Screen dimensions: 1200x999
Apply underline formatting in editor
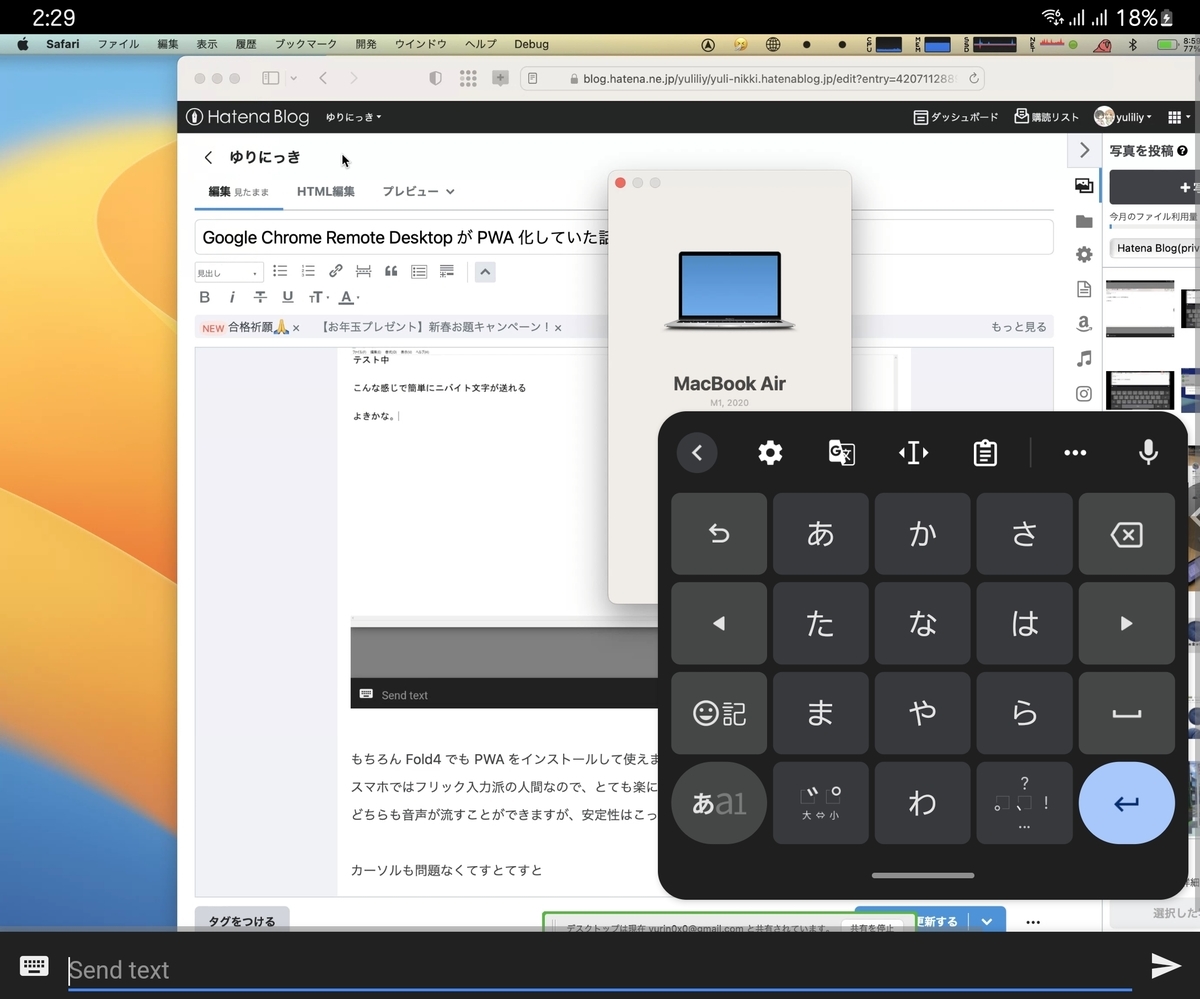coord(288,297)
